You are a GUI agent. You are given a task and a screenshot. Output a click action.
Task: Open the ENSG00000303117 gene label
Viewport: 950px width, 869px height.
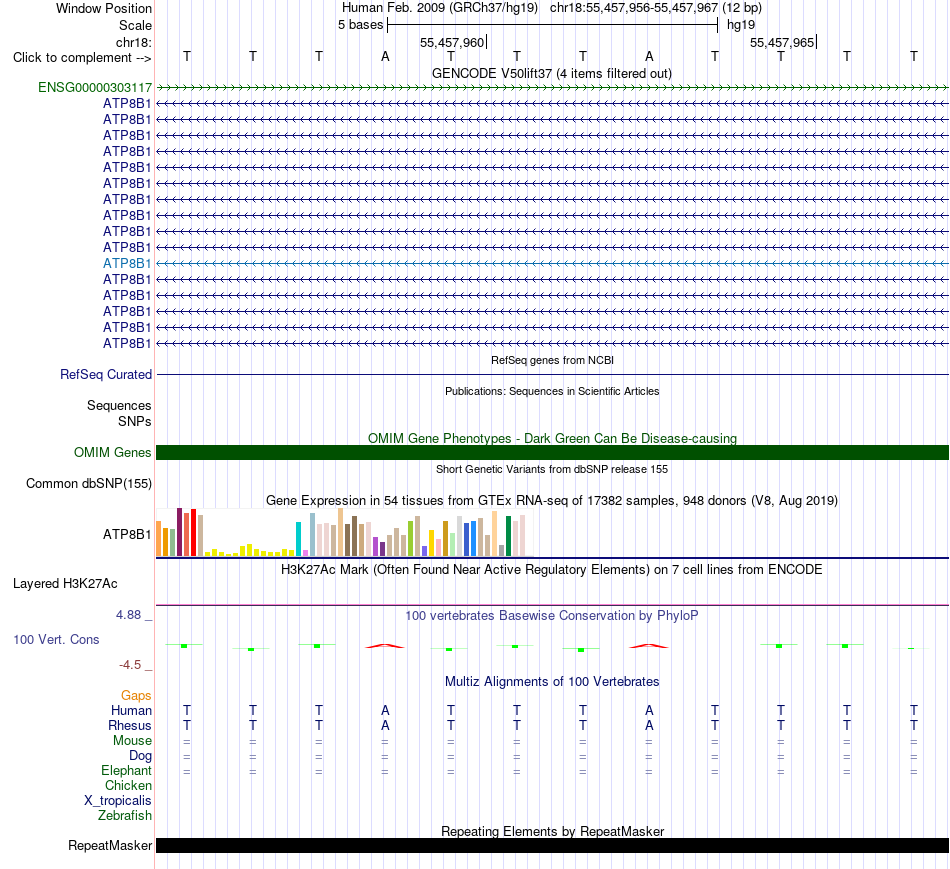[x=95, y=87]
